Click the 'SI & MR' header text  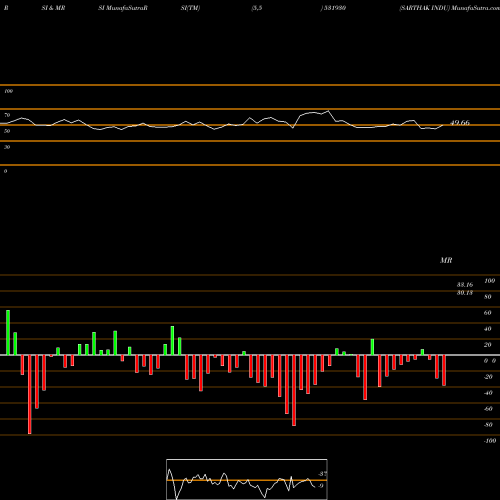[53, 8]
